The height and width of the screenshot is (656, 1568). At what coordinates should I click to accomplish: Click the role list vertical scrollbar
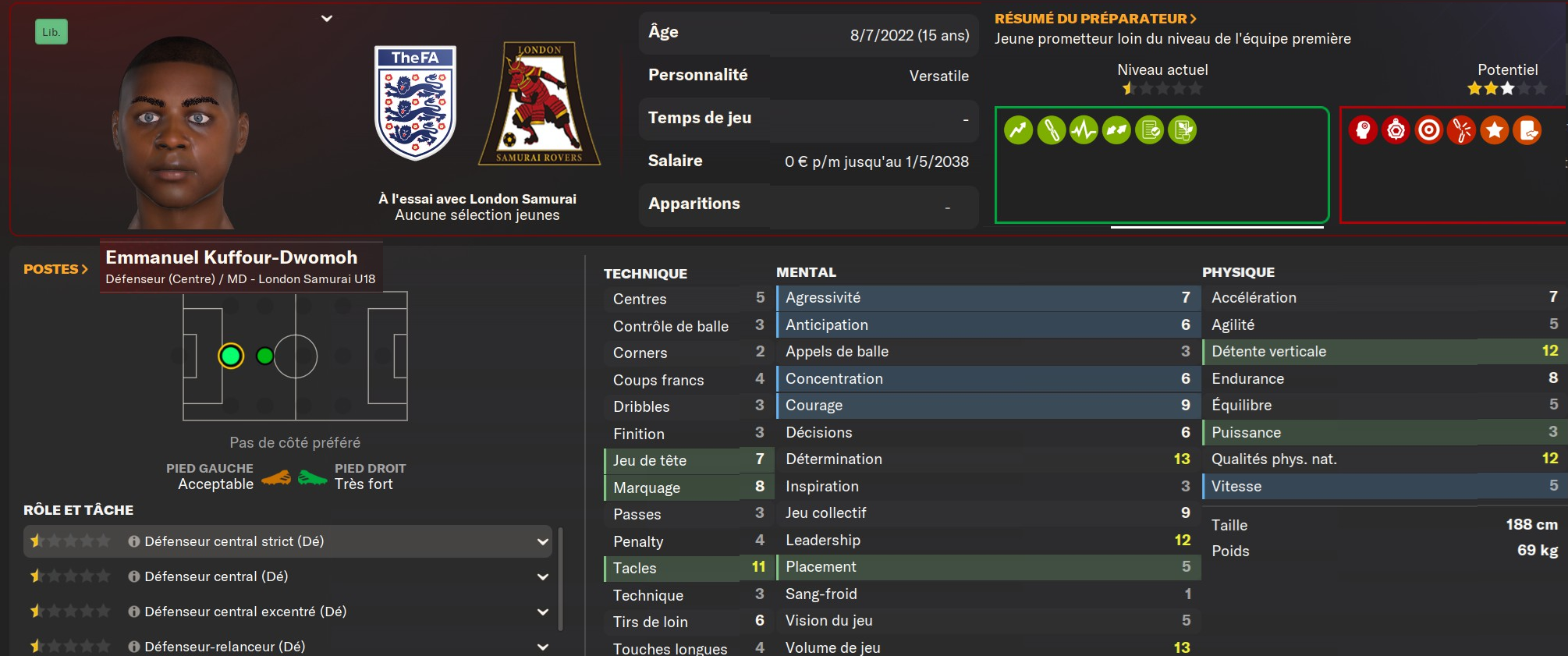pyautogui.click(x=561, y=578)
